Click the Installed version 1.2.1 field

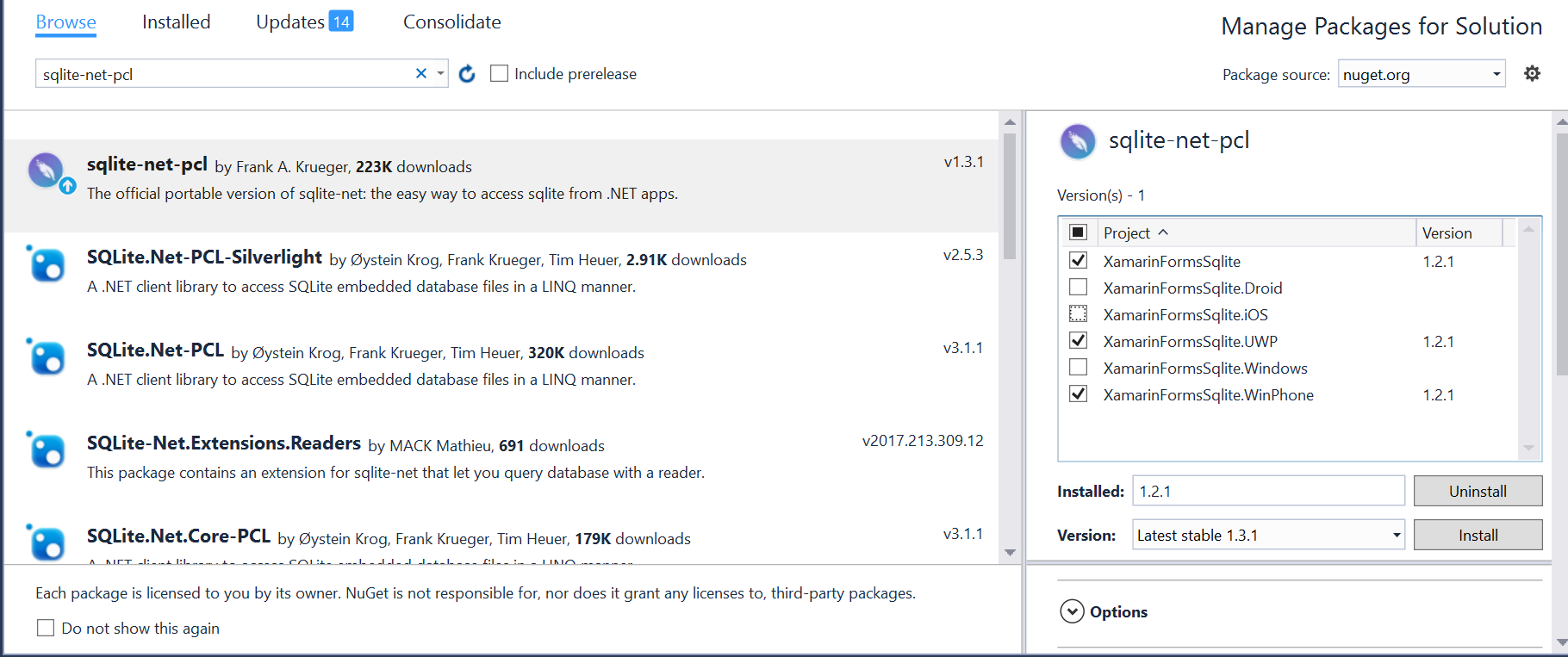coord(1268,491)
